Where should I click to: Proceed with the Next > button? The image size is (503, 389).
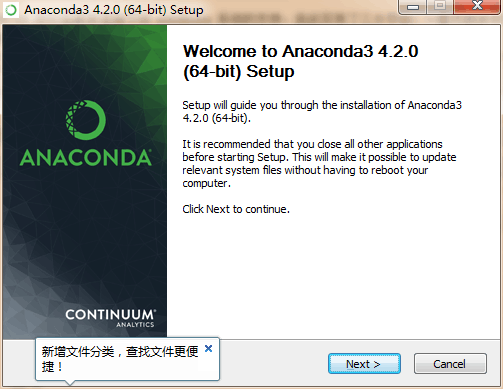(364, 364)
